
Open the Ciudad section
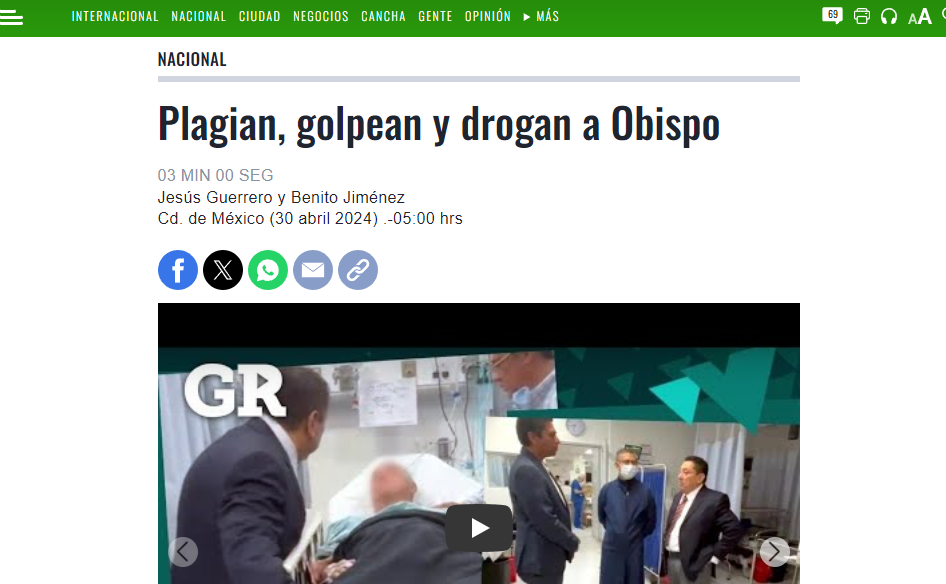[x=259, y=16]
